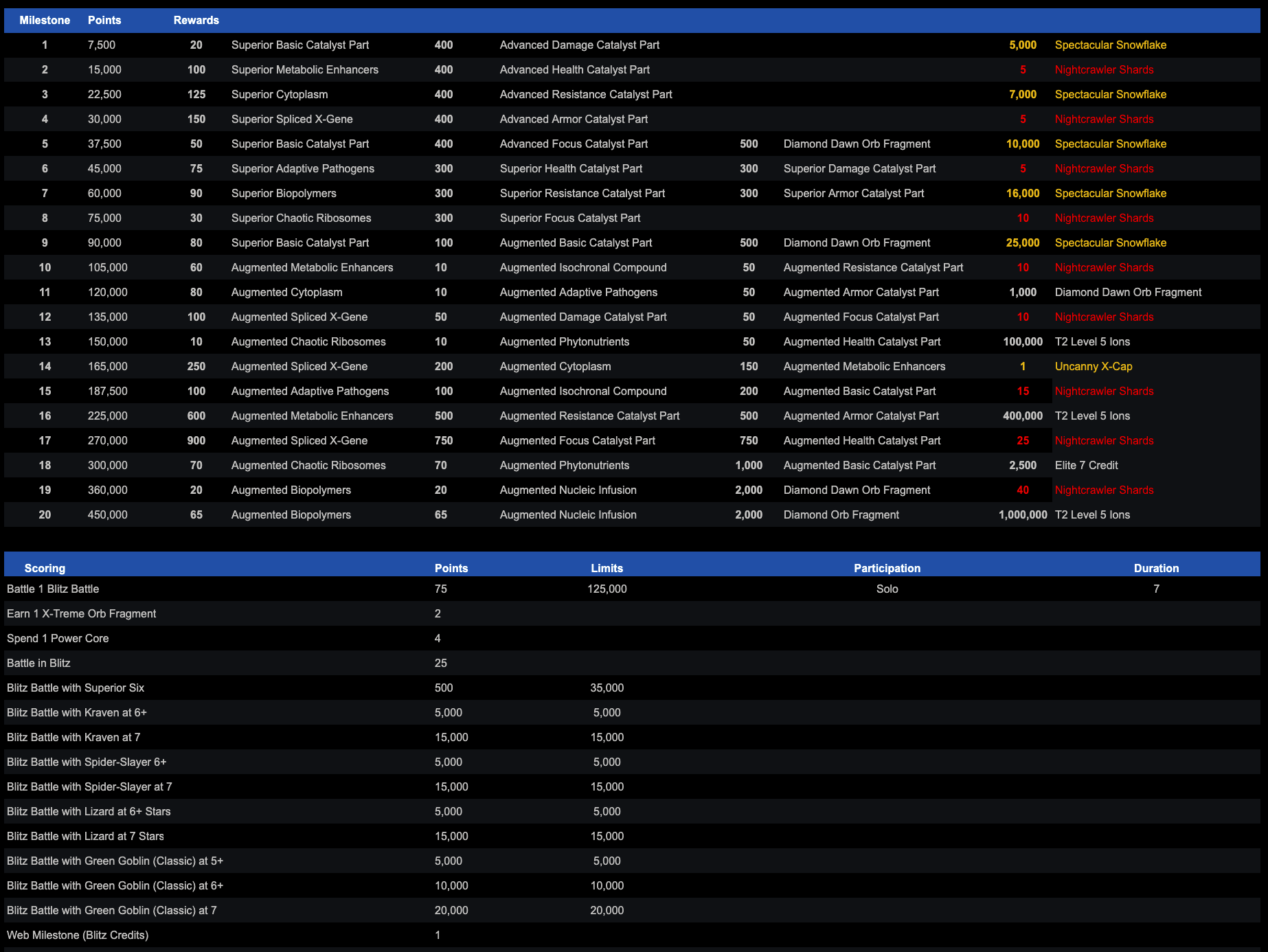Image resolution: width=1268 pixels, height=952 pixels.
Task: Select the 35,000 limit value
Action: tap(607, 688)
